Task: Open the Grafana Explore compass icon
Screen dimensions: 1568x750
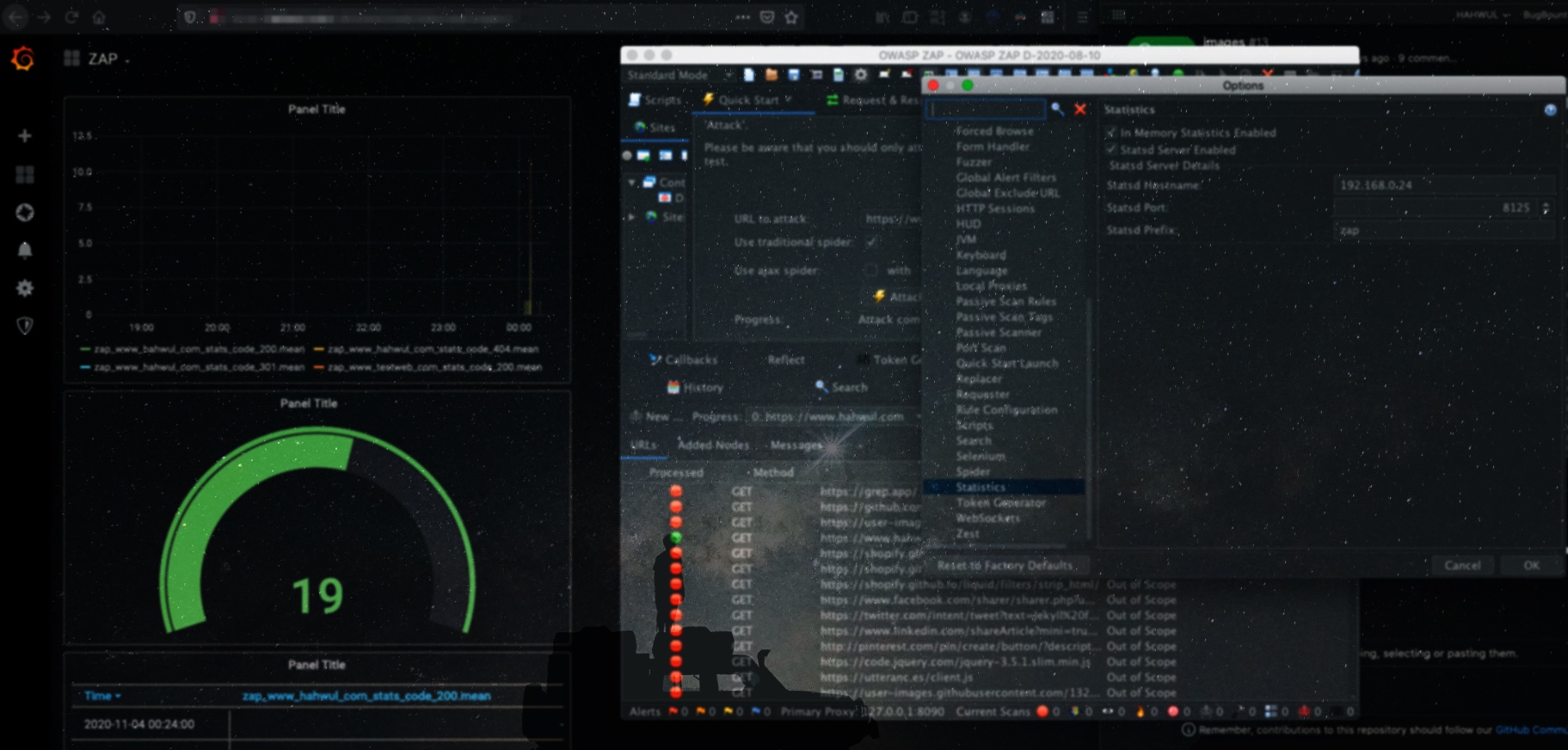Action: (25, 212)
